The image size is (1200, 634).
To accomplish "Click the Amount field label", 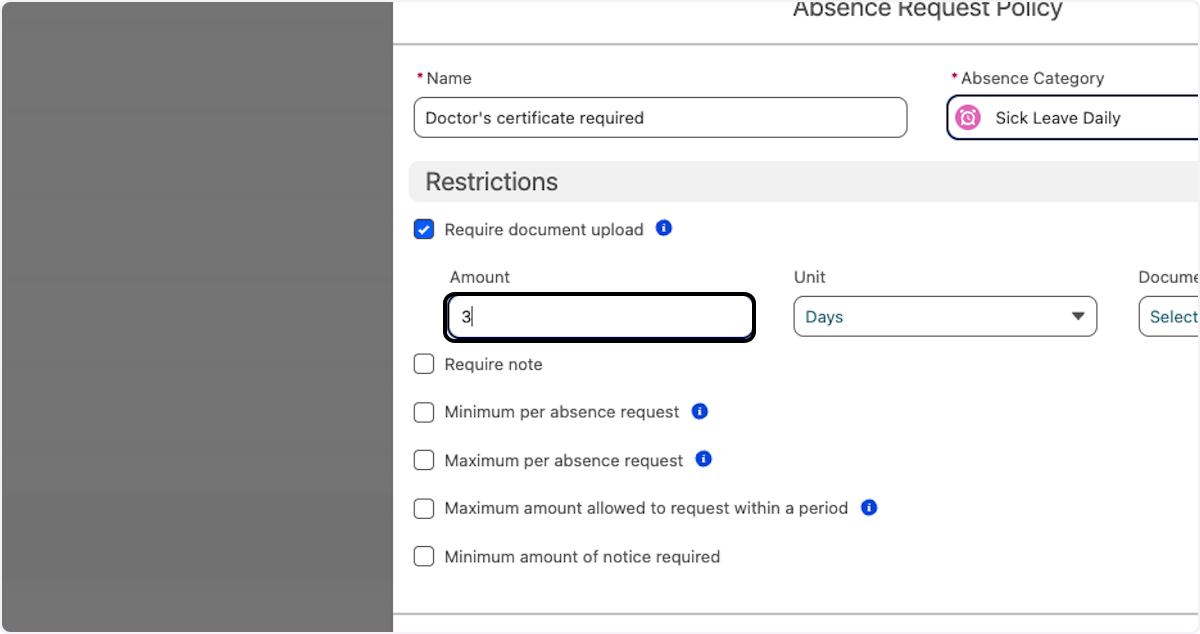I will tap(479, 277).
